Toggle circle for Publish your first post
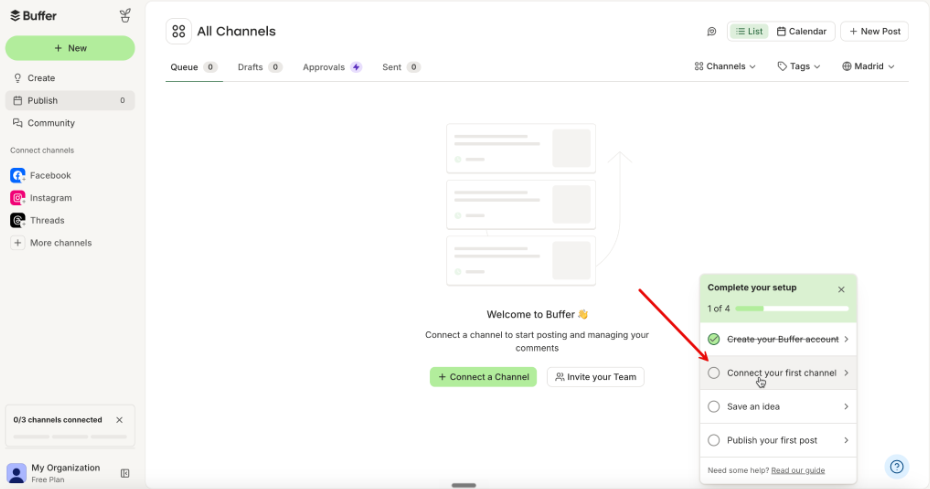This screenshot has width=930, height=489. [x=714, y=440]
